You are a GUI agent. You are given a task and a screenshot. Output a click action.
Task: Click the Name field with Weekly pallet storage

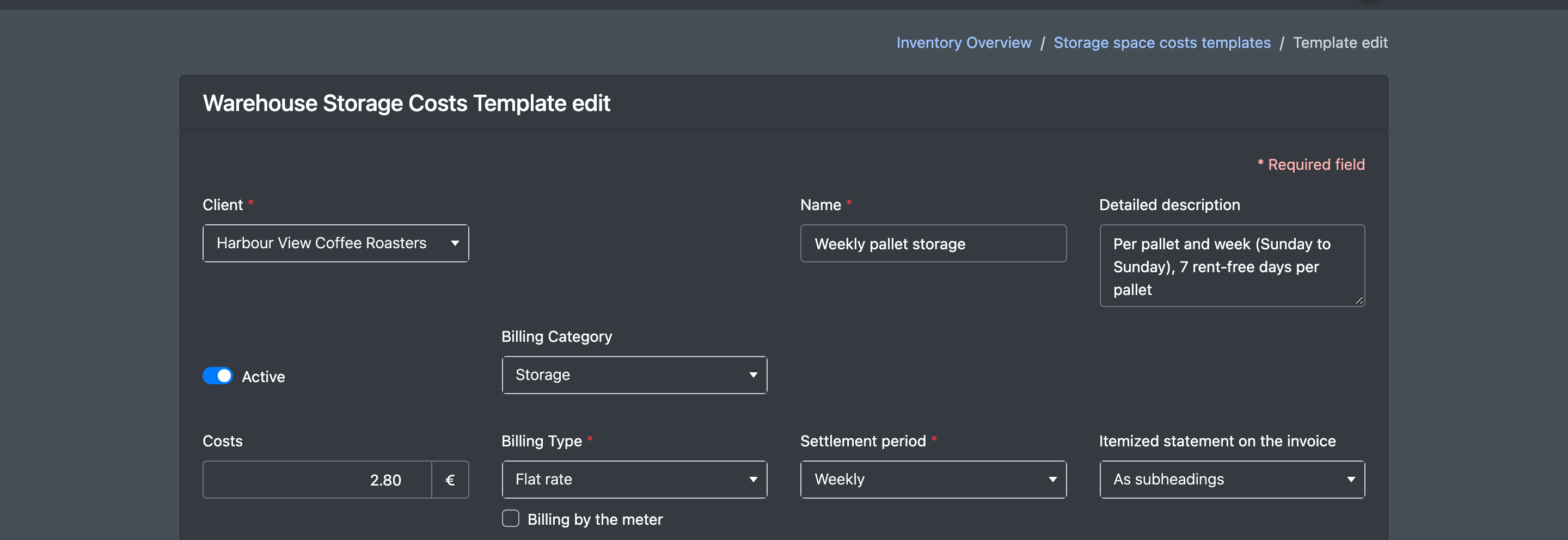tap(933, 243)
